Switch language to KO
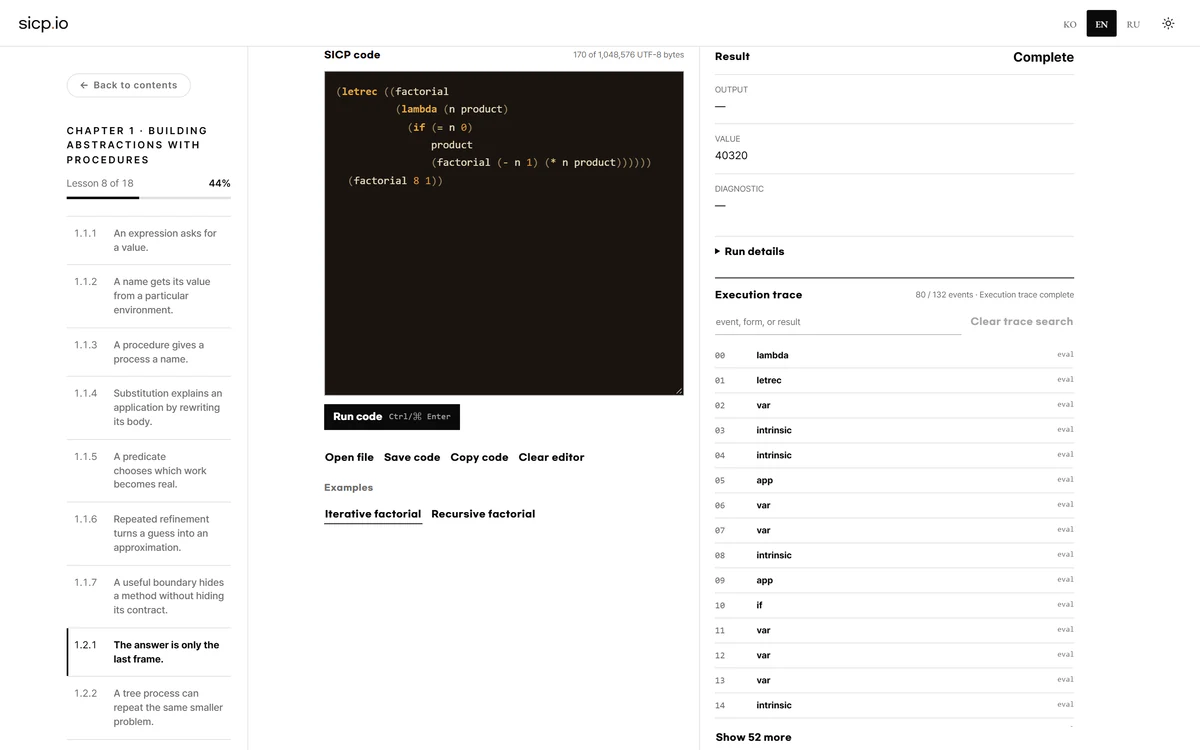The height and width of the screenshot is (750, 1200). tap(1070, 24)
